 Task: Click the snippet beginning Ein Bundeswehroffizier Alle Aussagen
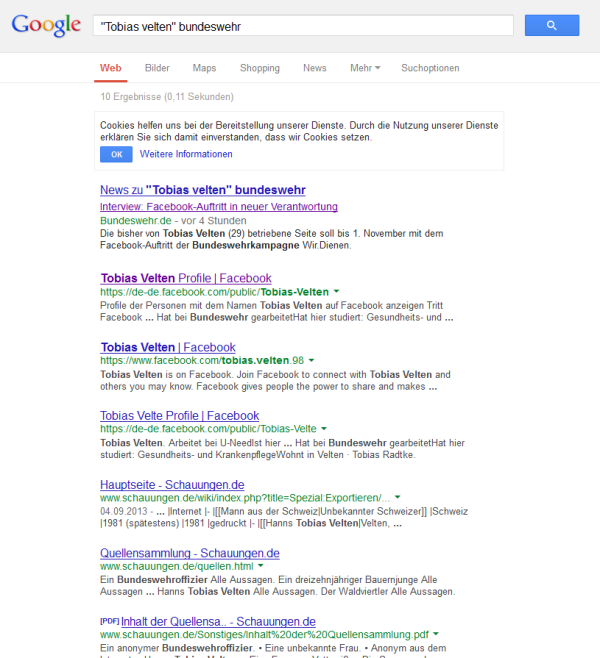(x=277, y=585)
